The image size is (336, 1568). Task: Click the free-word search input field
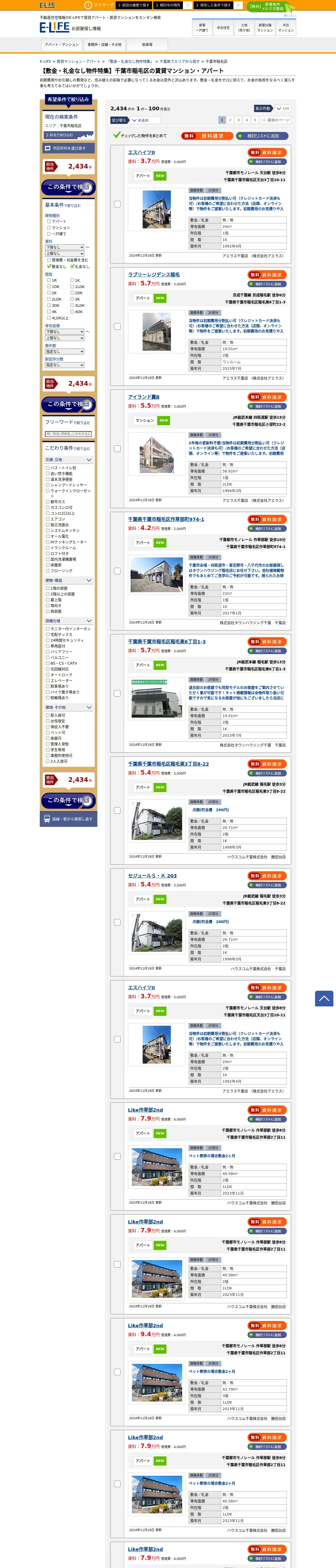[x=68, y=434]
